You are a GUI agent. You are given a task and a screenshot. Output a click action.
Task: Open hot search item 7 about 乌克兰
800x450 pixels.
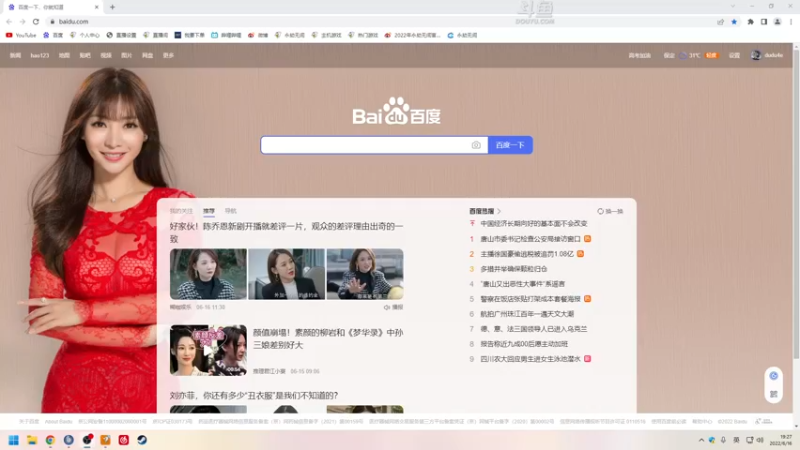tap(534, 329)
